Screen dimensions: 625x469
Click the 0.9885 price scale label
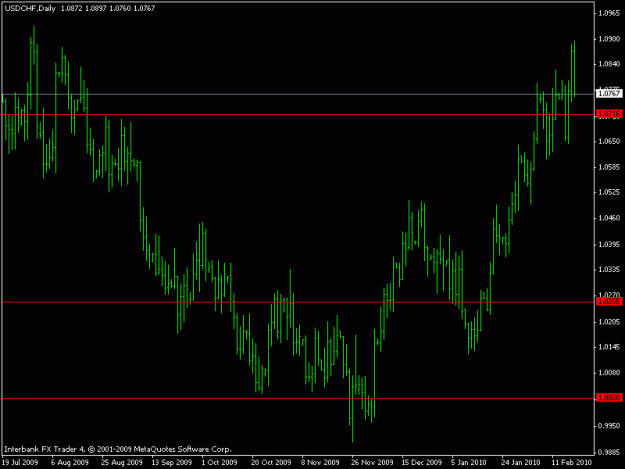tap(609, 452)
